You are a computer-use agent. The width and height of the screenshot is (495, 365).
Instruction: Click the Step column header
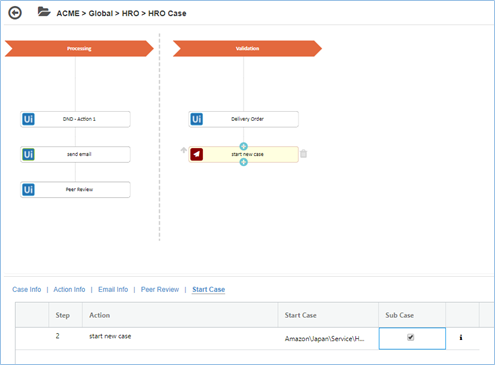[65, 315]
